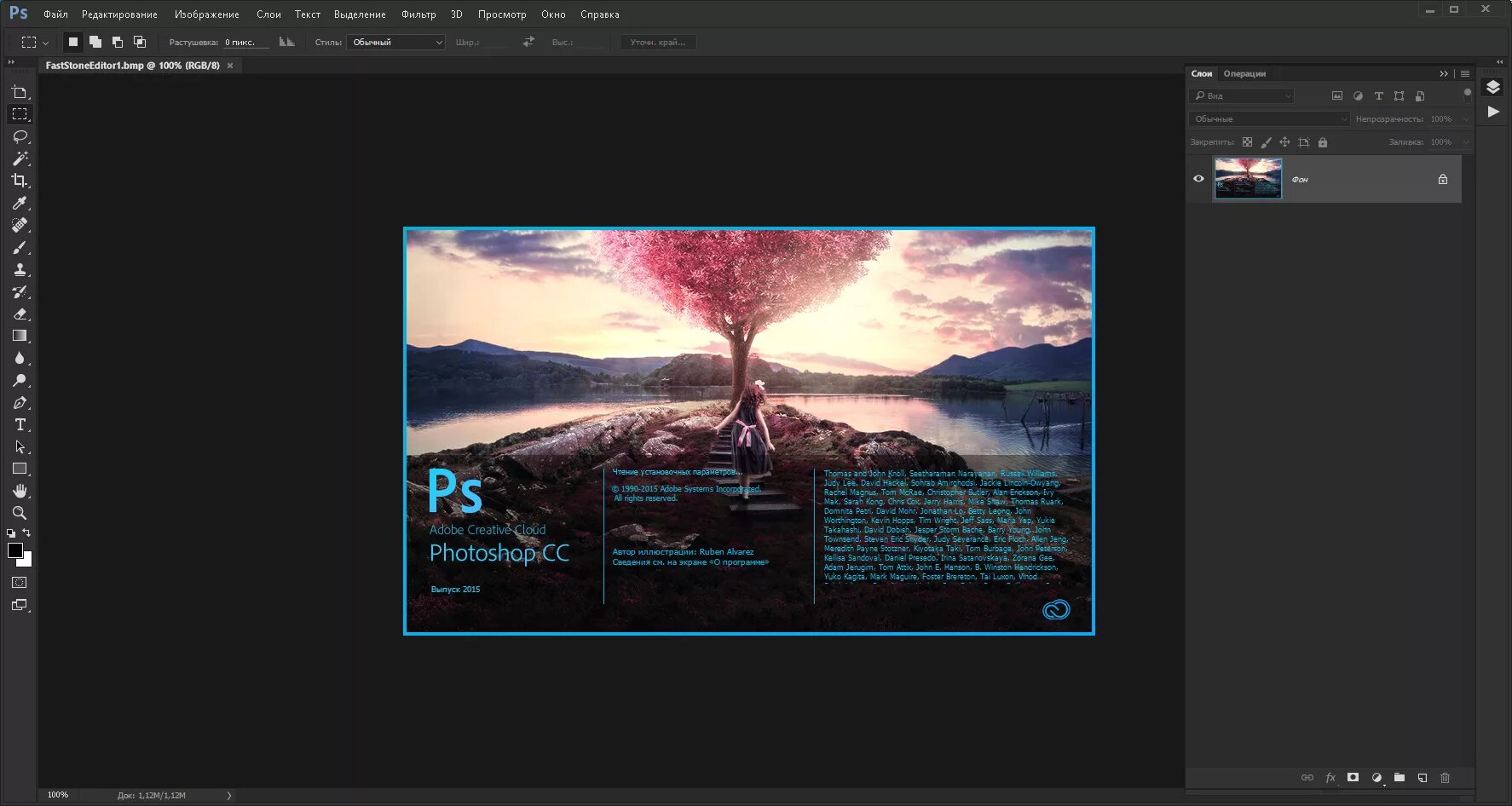Select the Brush tool

tap(20, 247)
